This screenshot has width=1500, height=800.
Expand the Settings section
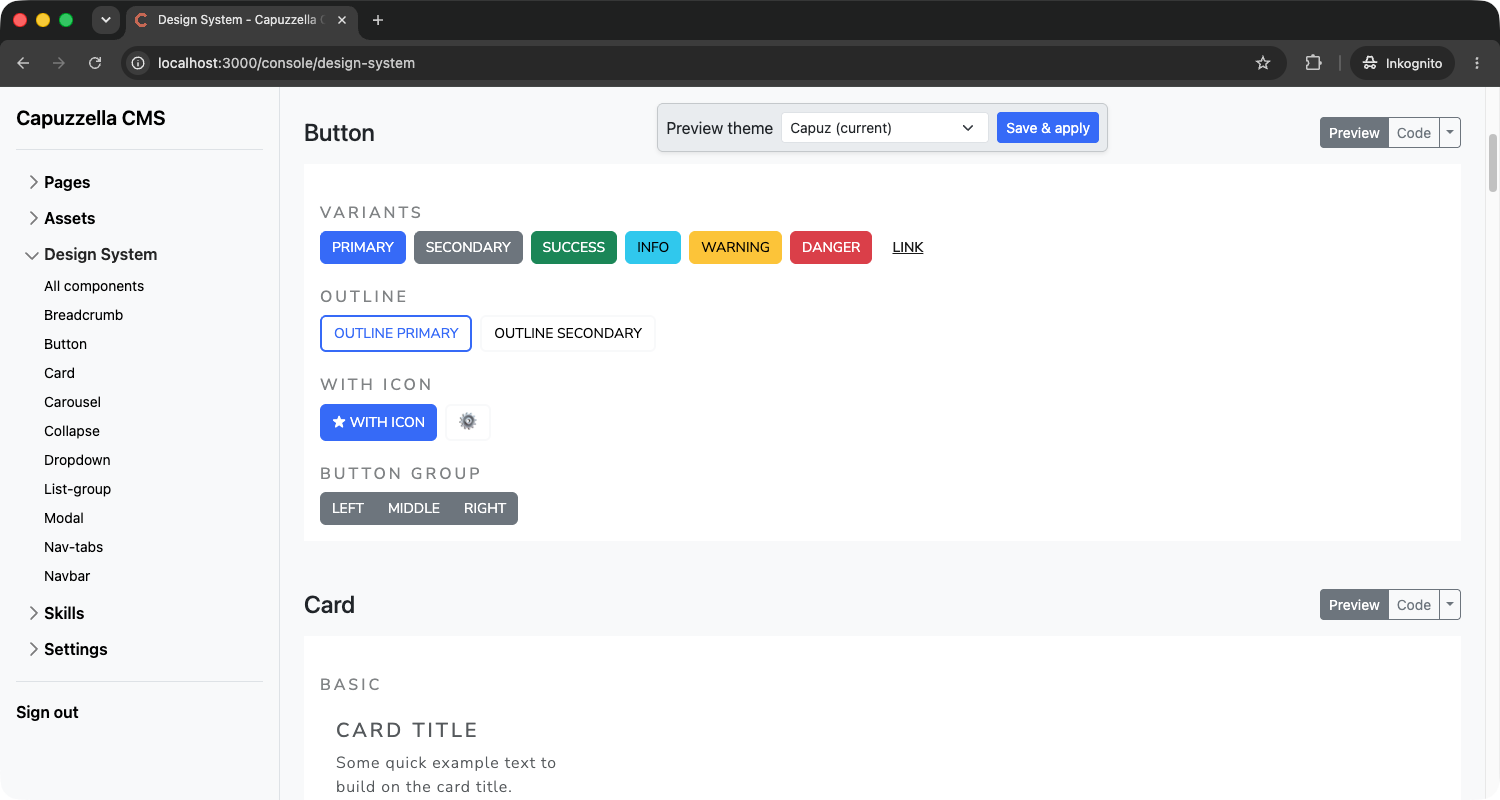34,649
